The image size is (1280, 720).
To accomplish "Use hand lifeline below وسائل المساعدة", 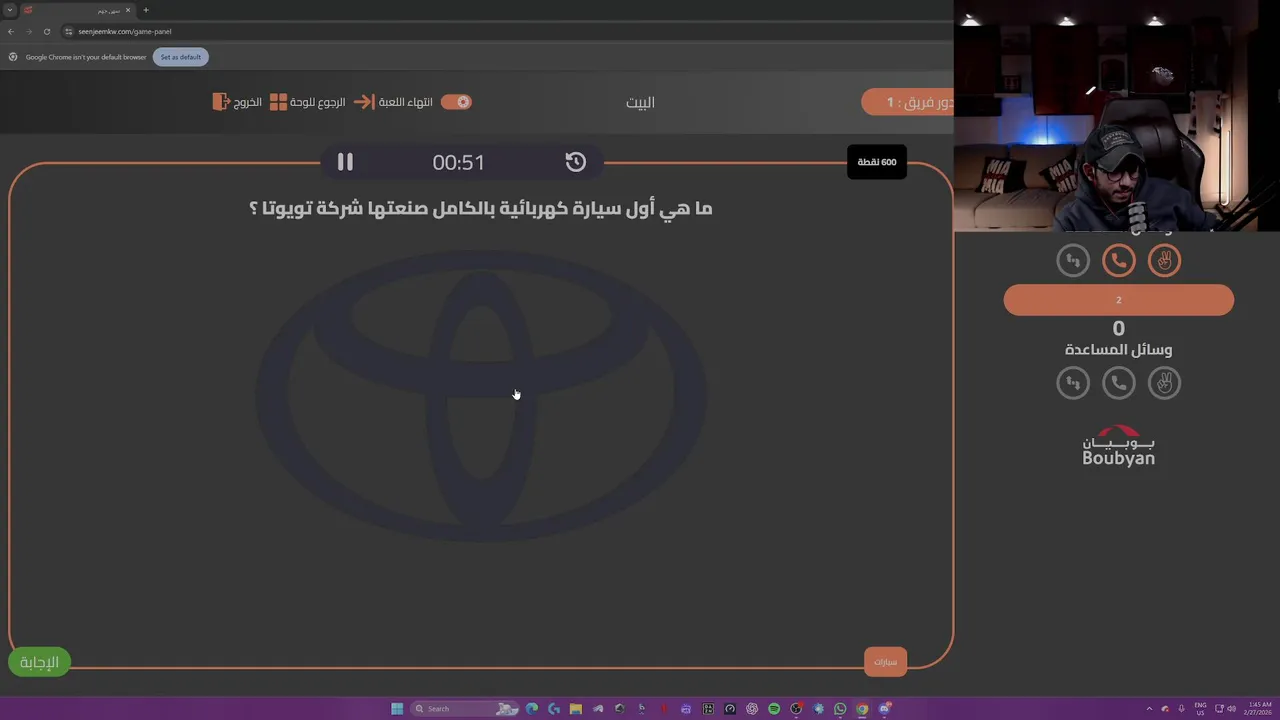I will (x=1164, y=383).
